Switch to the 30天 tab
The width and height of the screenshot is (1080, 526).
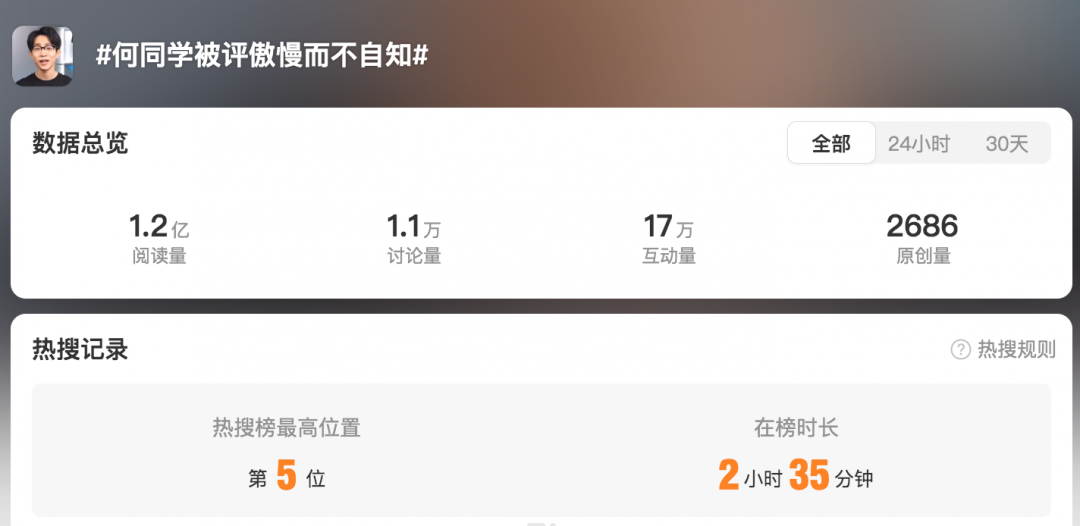(x=1007, y=144)
